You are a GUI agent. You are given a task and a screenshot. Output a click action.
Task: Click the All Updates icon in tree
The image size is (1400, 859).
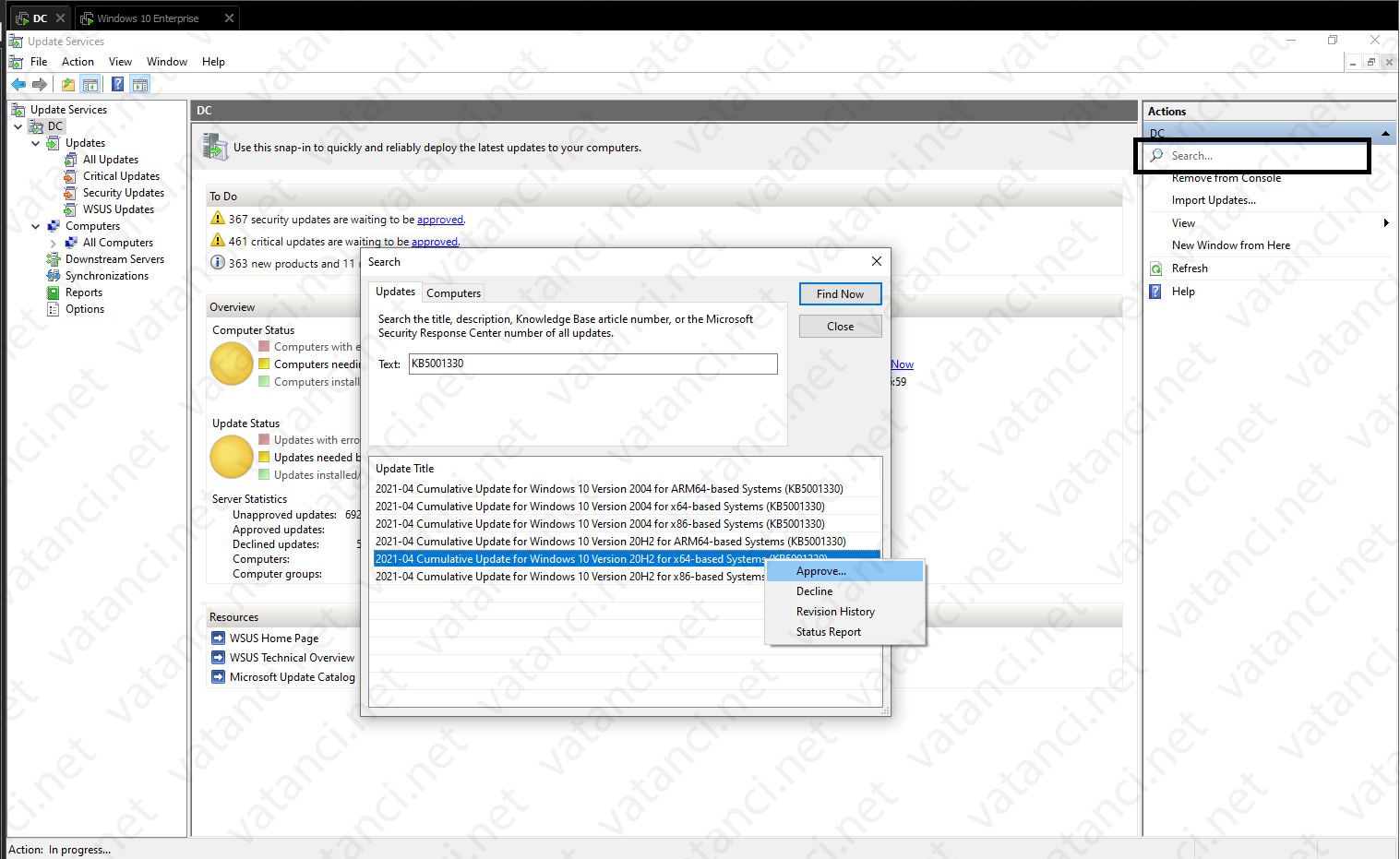click(x=71, y=160)
